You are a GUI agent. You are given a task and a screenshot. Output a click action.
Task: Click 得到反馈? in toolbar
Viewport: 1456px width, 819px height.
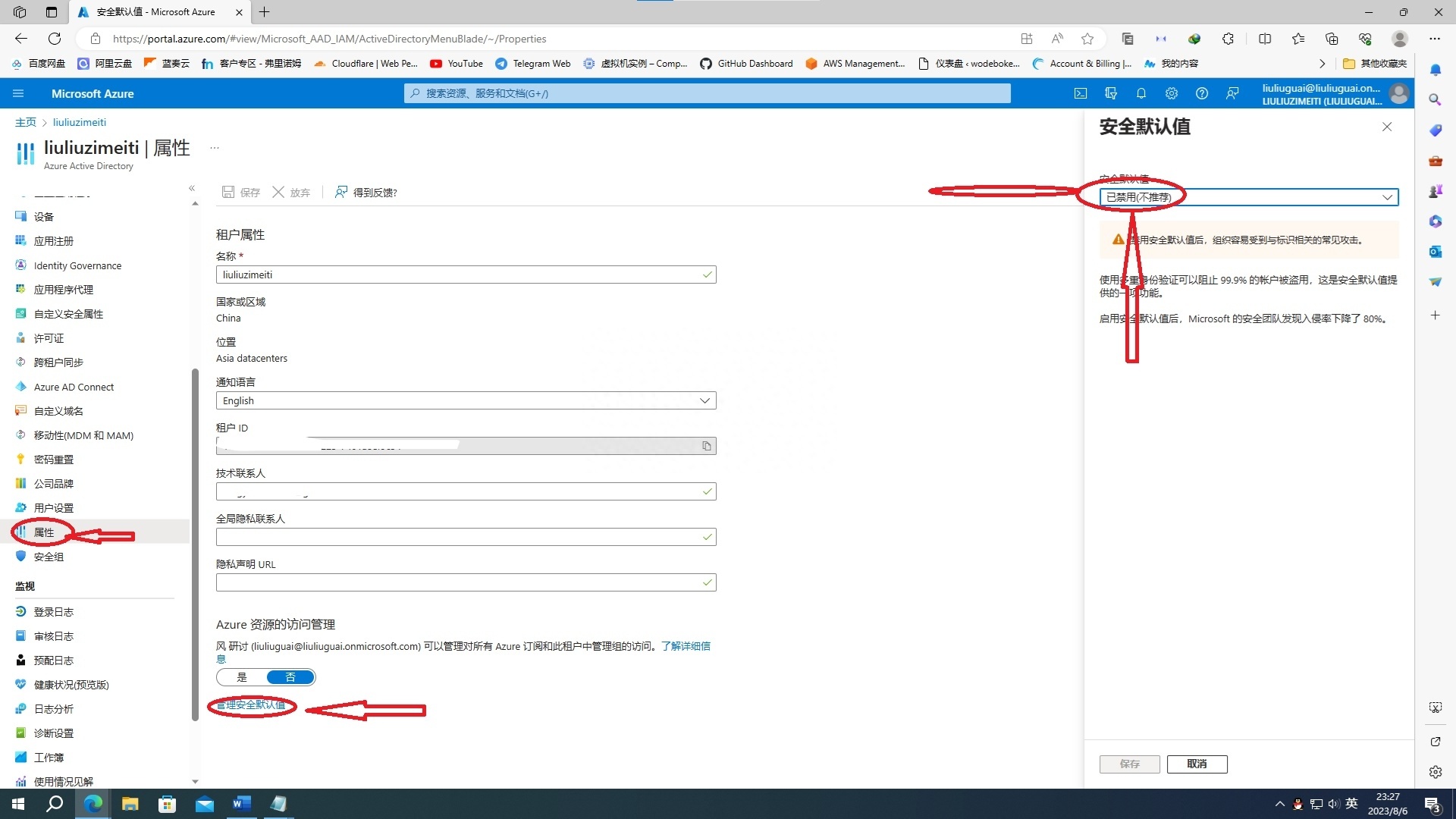point(366,193)
